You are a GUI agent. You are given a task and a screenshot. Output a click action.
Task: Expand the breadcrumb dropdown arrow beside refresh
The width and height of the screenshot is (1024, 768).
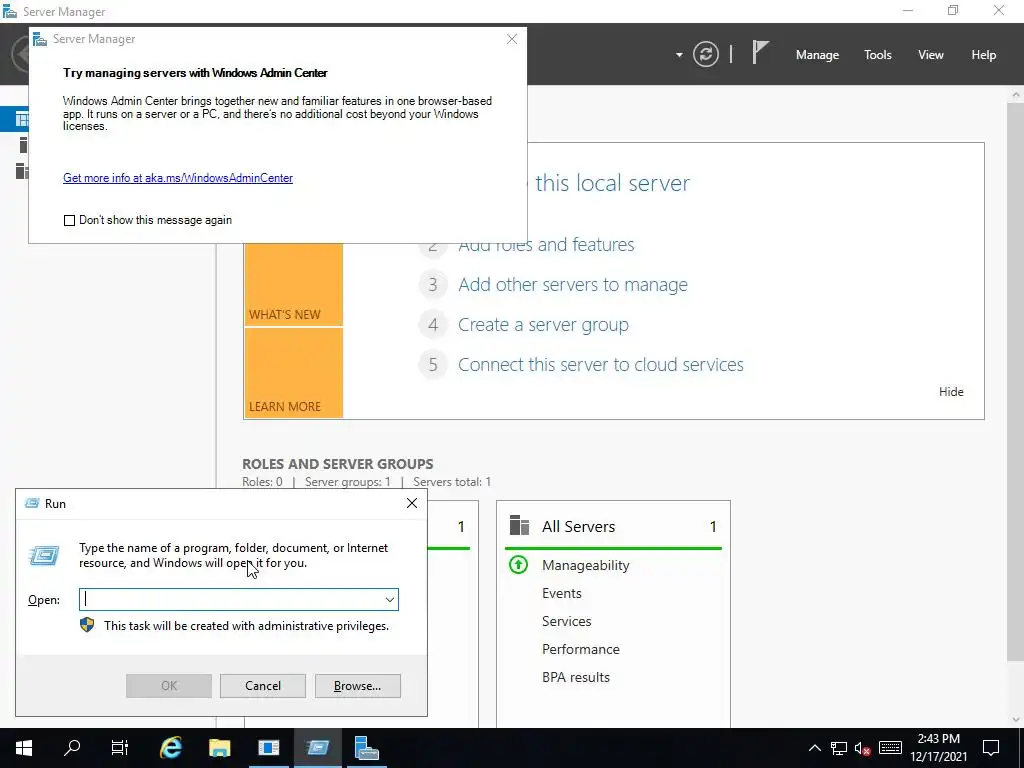pyautogui.click(x=679, y=55)
